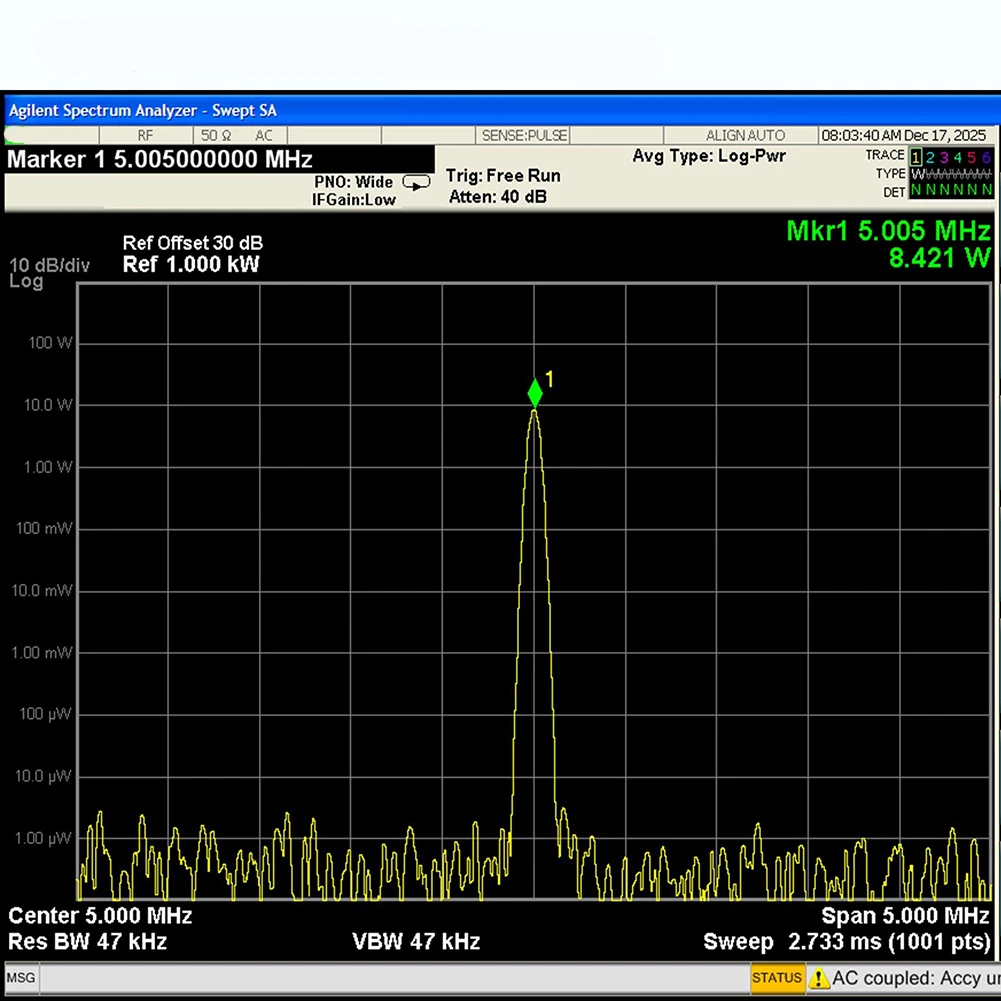Click the N detector letter under trace 1
Screen dimensions: 1001x1001
click(916, 190)
